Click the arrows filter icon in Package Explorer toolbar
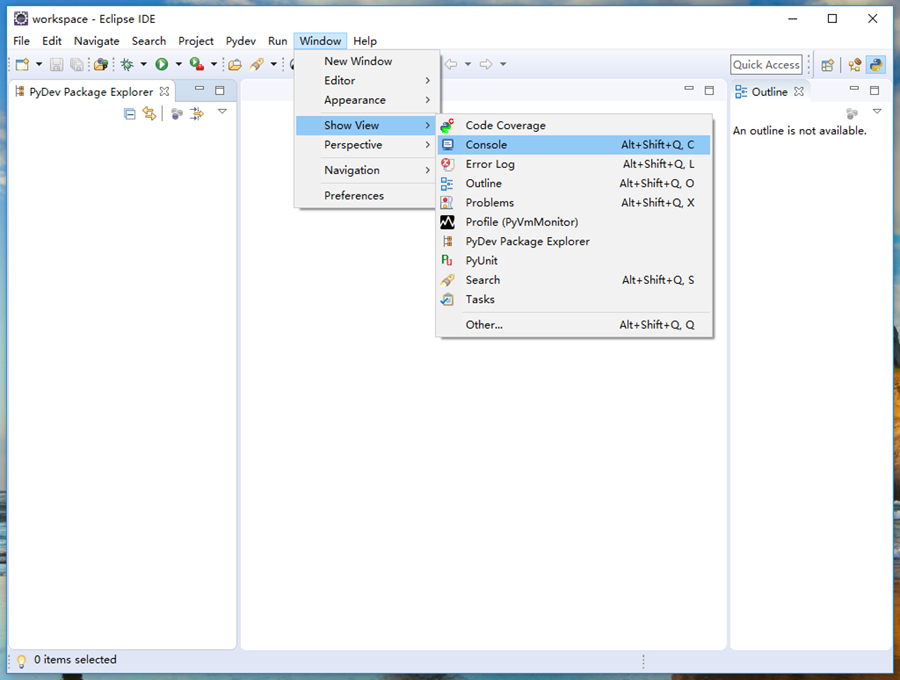This screenshot has height=680, width=900. click(x=197, y=114)
